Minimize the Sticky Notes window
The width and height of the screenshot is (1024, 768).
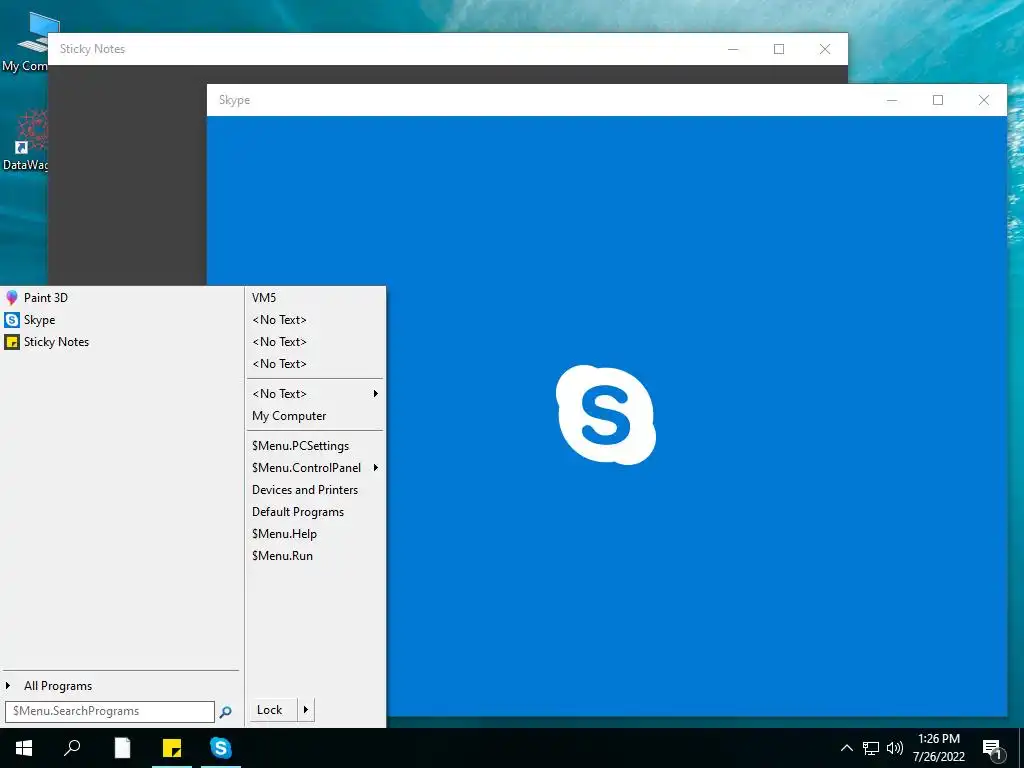pyautogui.click(x=733, y=49)
